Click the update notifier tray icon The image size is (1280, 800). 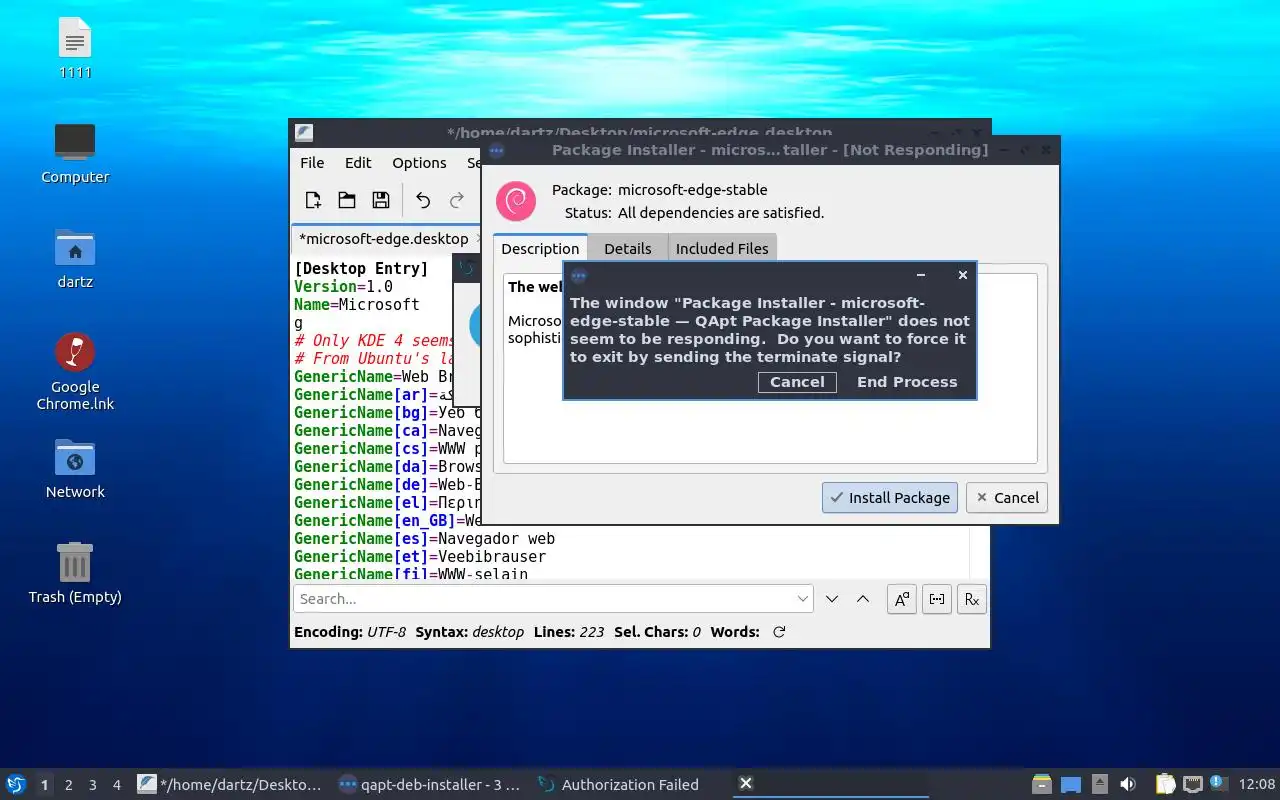1219,783
